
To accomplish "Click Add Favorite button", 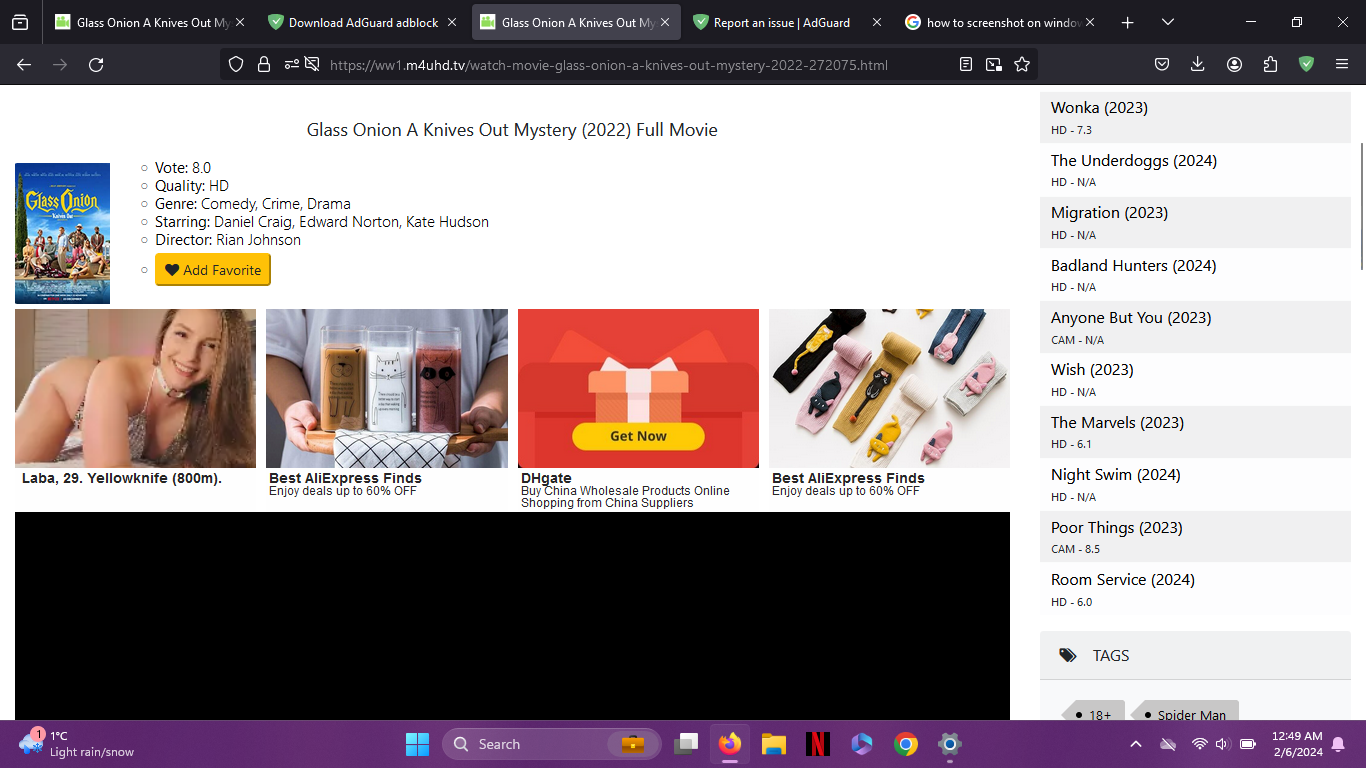I will click(x=213, y=270).
